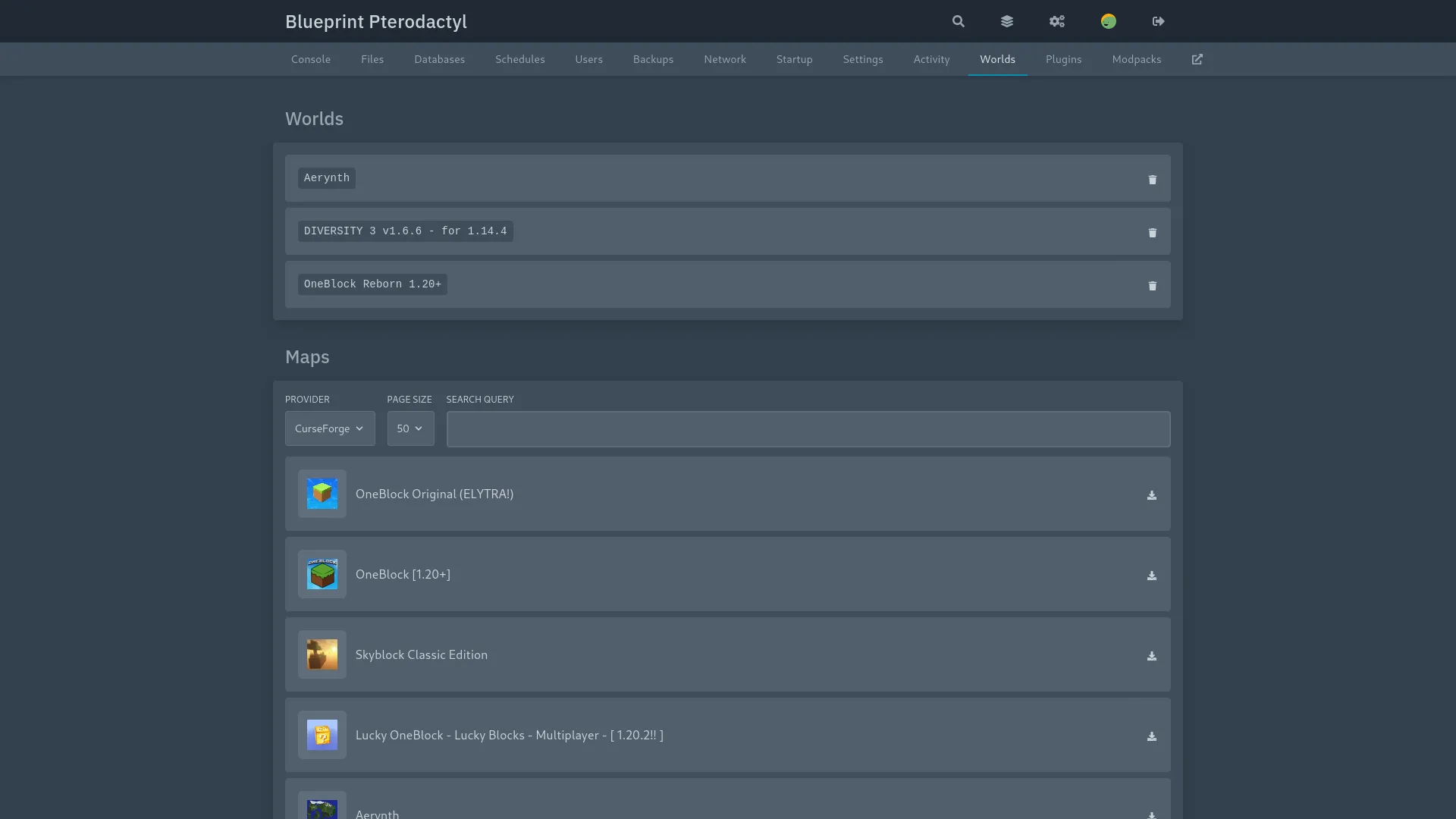The width and height of the screenshot is (1456, 819).
Task: Click the OneBlock [1.20+] map thumbnail
Action: 322,574
